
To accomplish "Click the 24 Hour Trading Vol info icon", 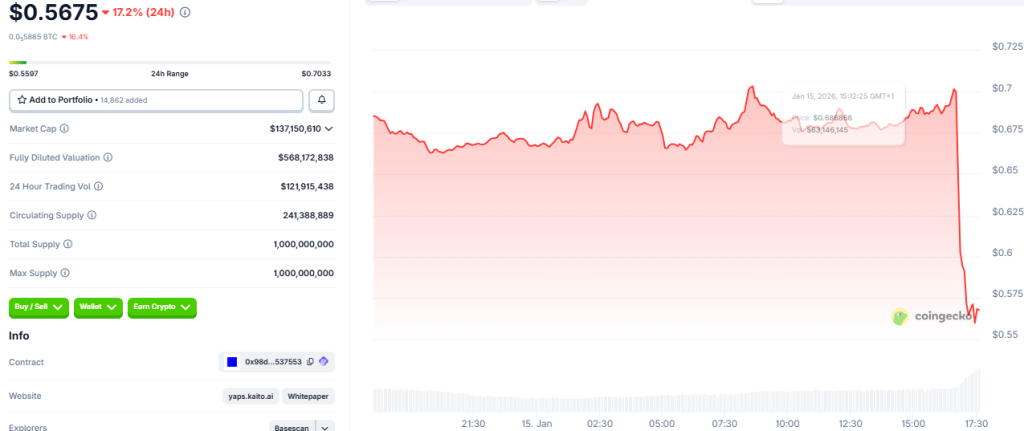I will point(98,186).
